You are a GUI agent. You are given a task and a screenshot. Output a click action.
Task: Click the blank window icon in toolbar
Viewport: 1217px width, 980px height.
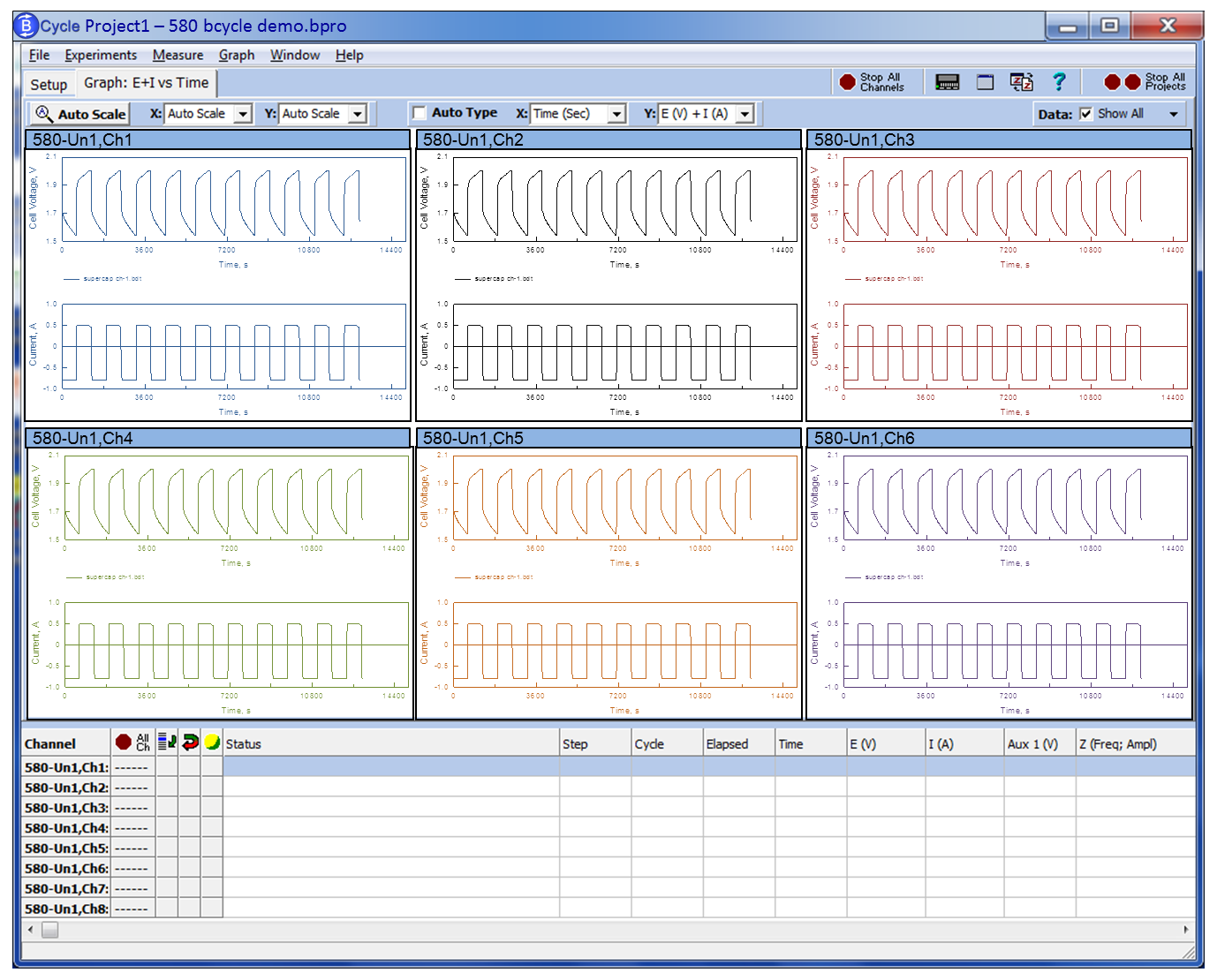(985, 82)
